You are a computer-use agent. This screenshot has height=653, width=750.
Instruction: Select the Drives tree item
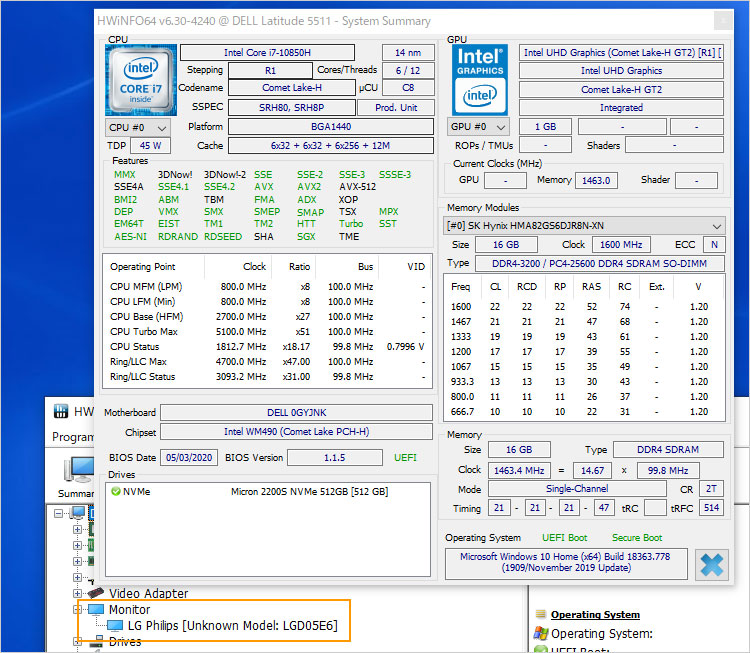125,642
